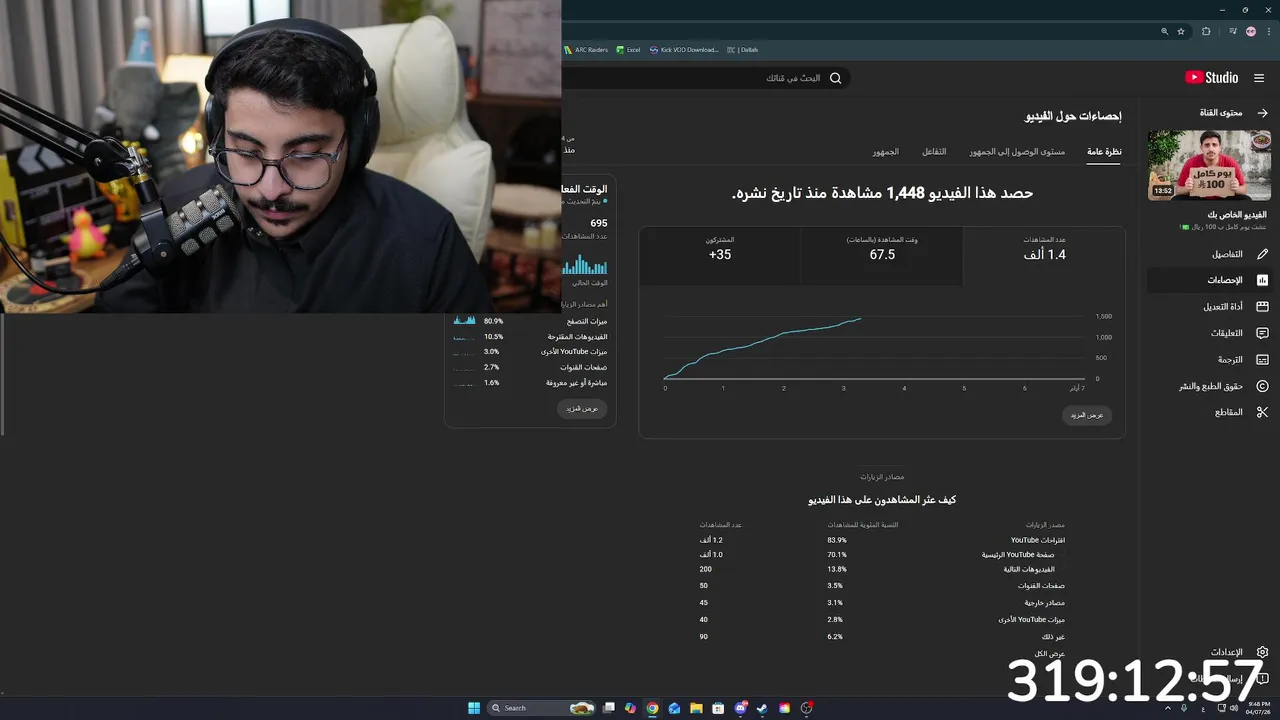Open the Analytics bar chart icon

[1262, 280]
